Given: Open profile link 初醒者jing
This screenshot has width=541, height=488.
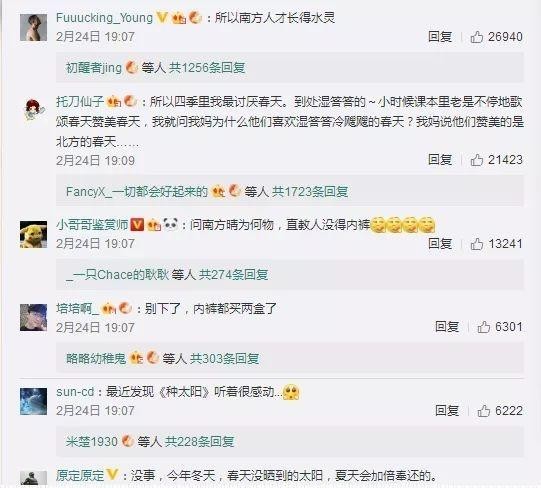Looking at the screenshot, I should pyautogui.click(x=94, y=68).
